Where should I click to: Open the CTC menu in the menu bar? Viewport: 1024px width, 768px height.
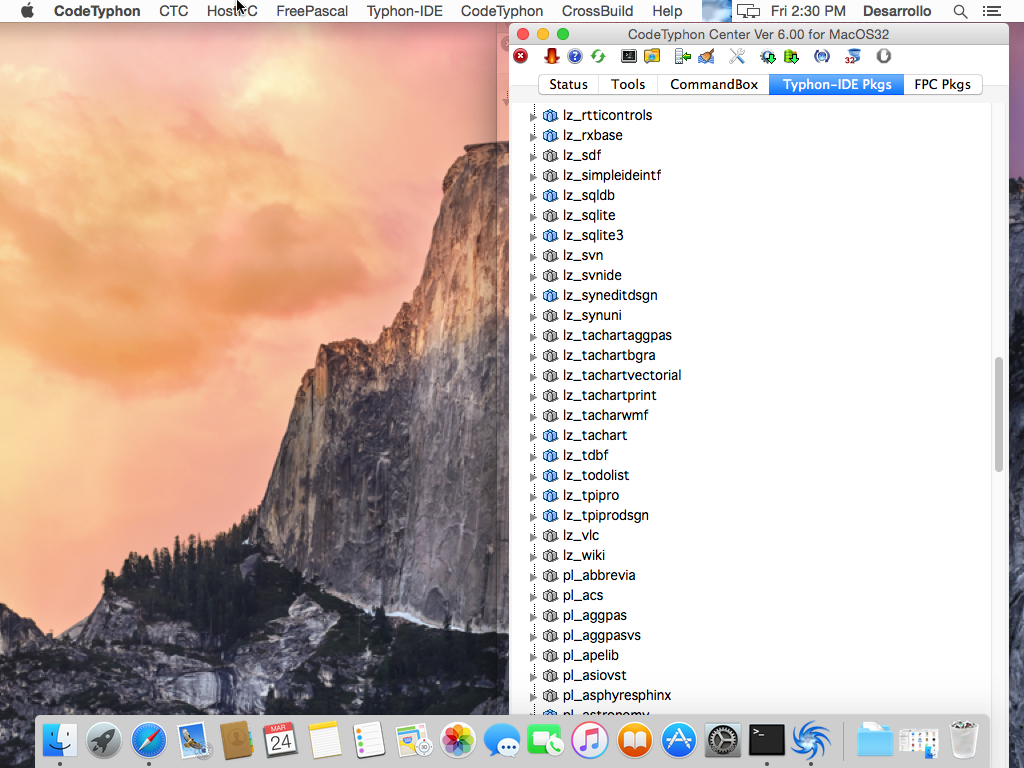(x=174, y=11)
